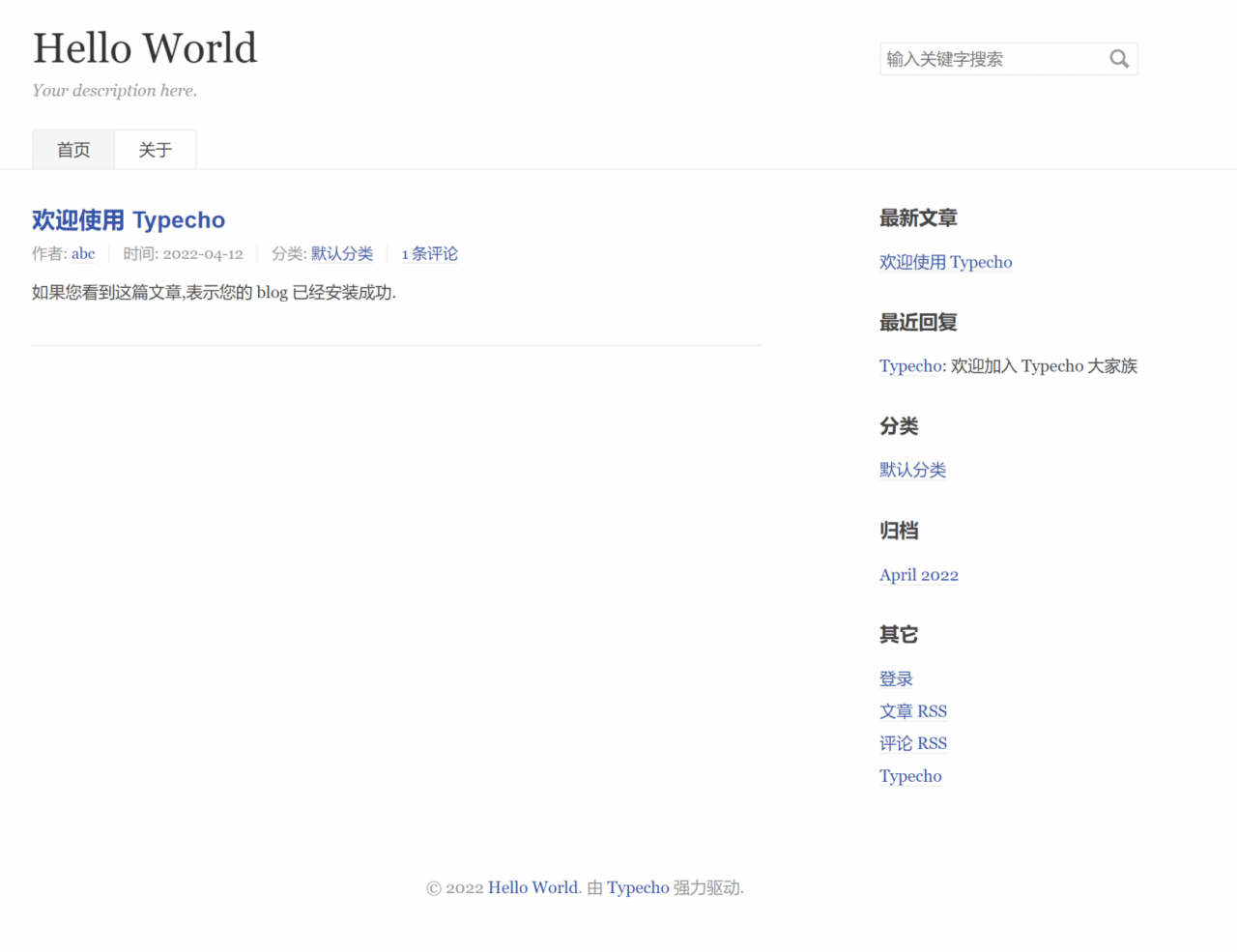This screenshot has height=952, width=1237.
Task: Click Hello World link in the footer
Action: point(532,887)
